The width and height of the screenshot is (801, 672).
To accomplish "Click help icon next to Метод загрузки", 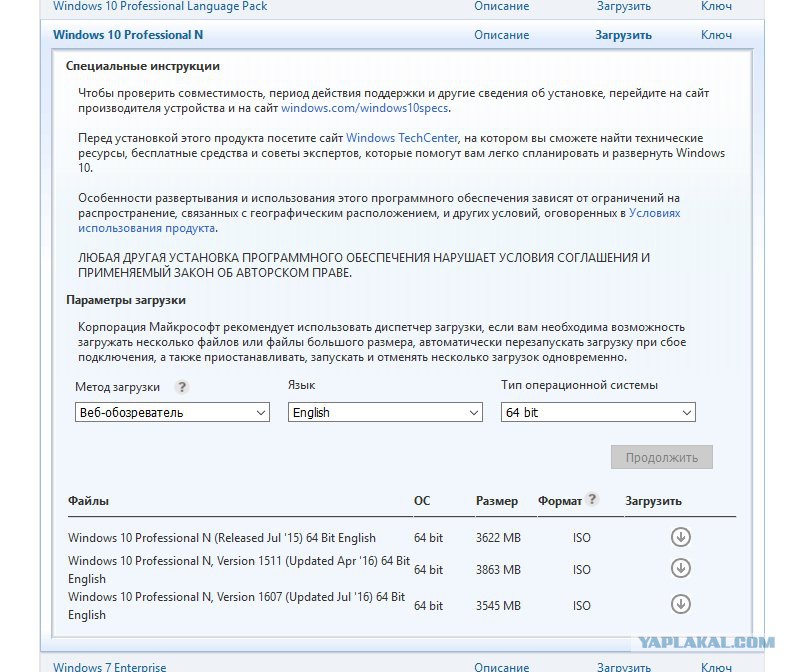I will (181, 387).
